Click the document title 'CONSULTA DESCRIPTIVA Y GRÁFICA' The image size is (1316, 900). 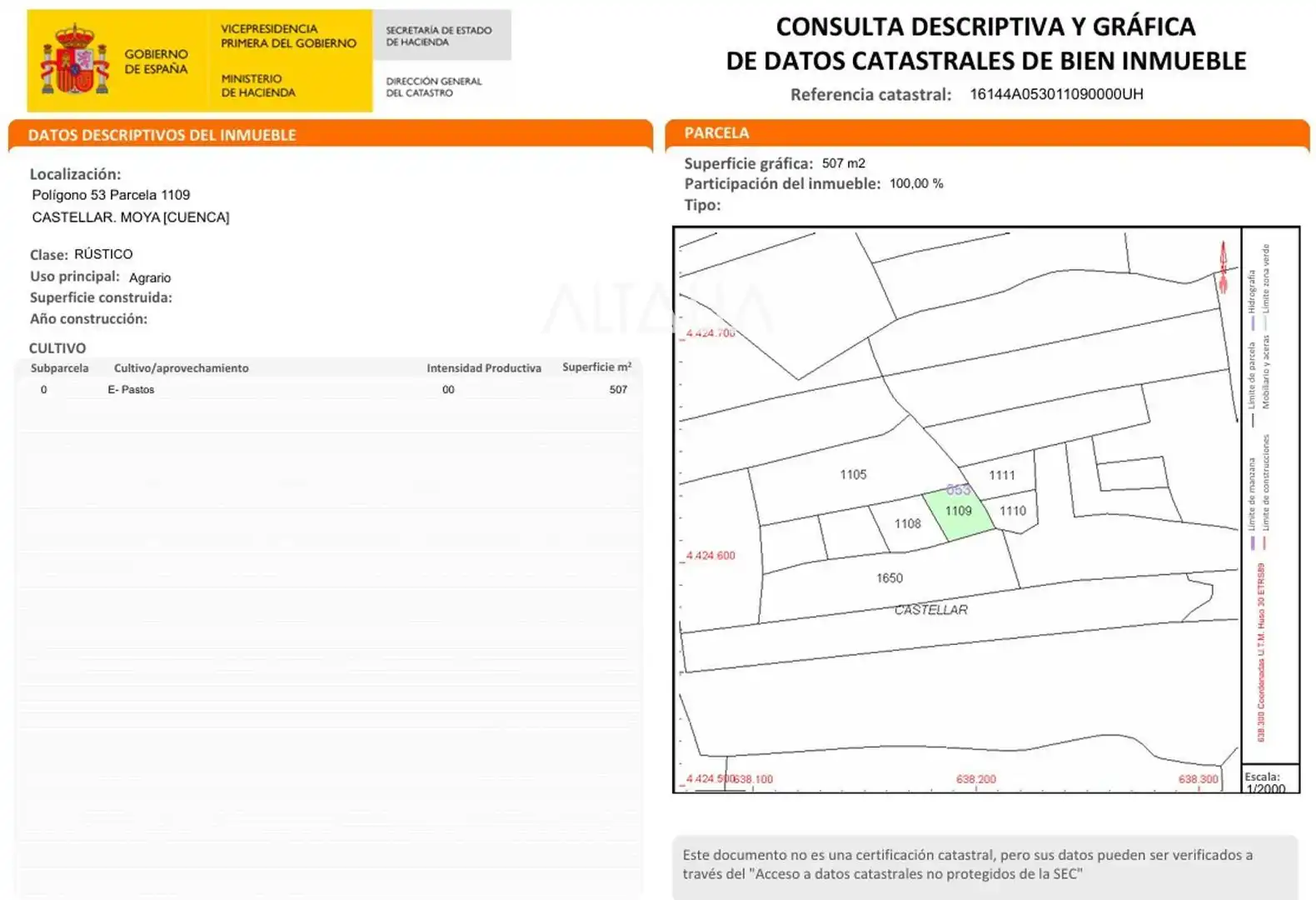(x=985, y=27)
